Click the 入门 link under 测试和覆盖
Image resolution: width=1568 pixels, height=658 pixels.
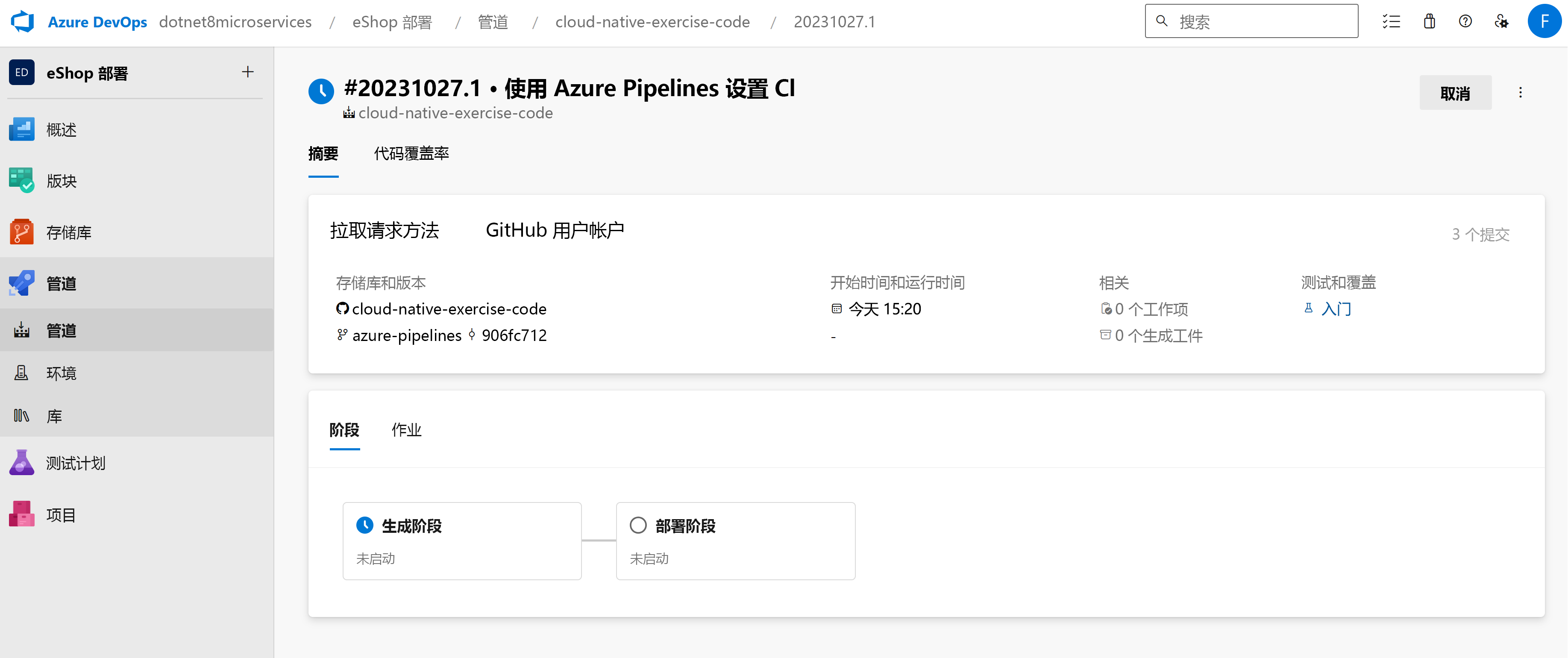(x=1336, y=308)
